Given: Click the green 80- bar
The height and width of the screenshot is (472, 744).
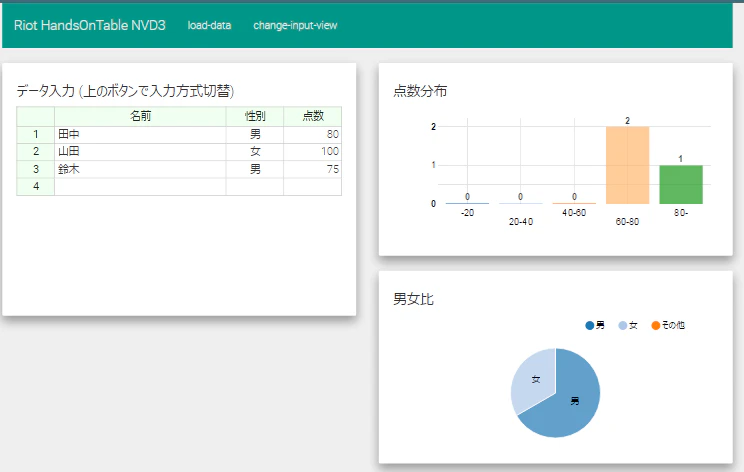Looking at the screenshot, I should tap(681, 185).
